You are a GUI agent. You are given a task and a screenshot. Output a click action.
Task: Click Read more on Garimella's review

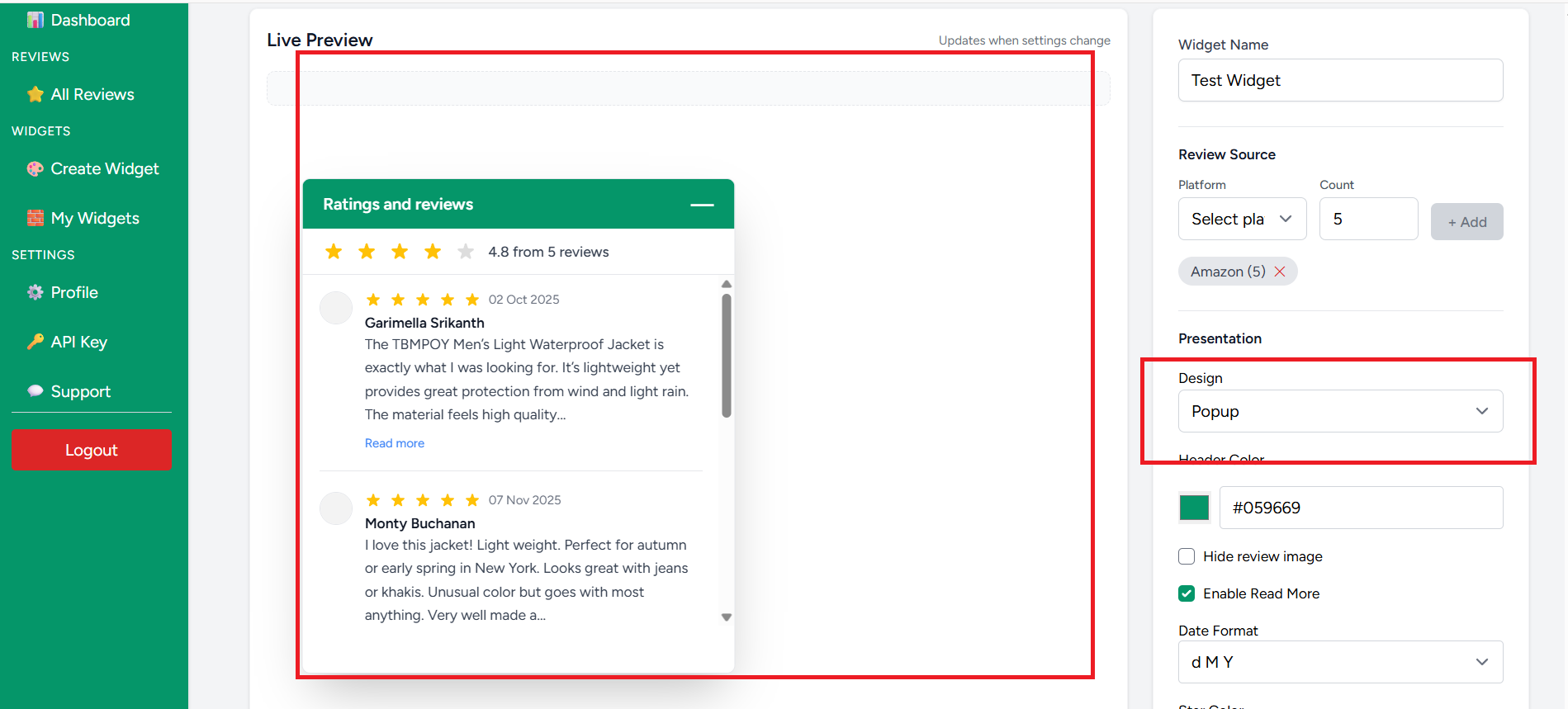point(395,443)
